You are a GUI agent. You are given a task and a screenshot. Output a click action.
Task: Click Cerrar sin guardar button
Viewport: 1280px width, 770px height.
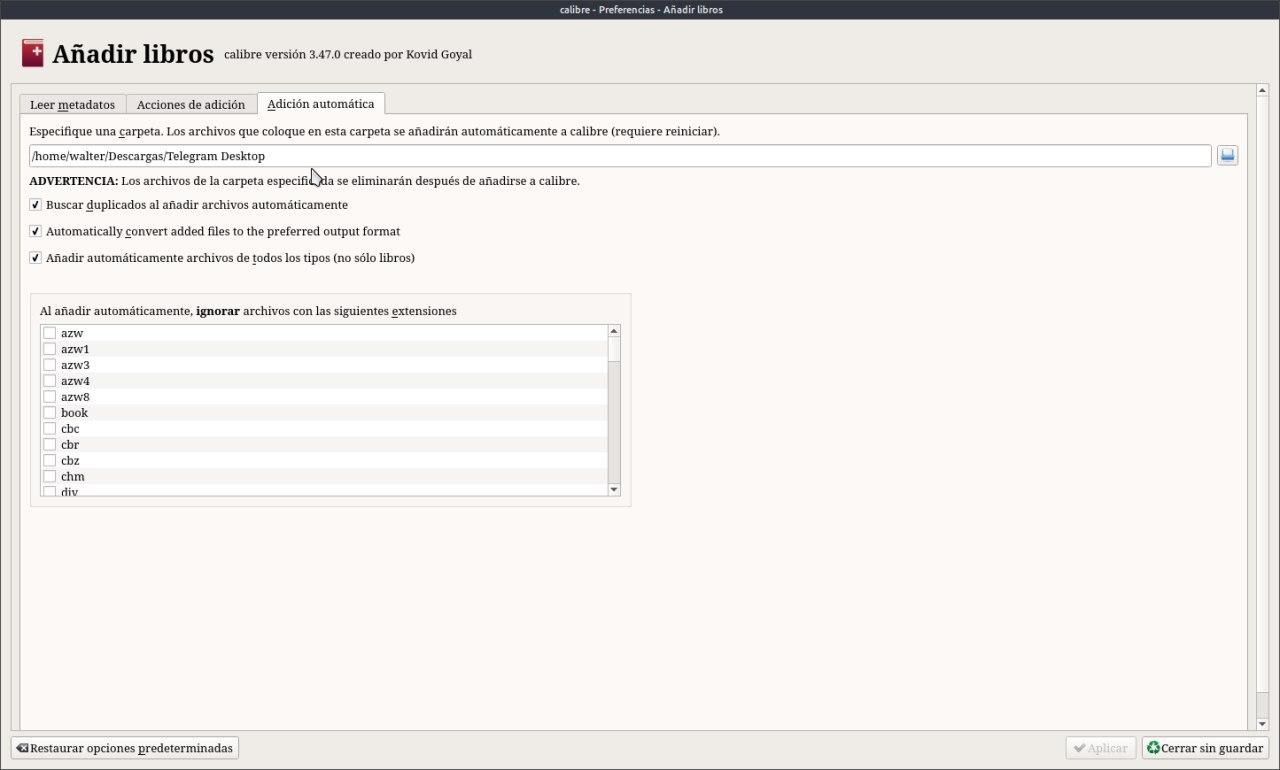[1205, 748]
